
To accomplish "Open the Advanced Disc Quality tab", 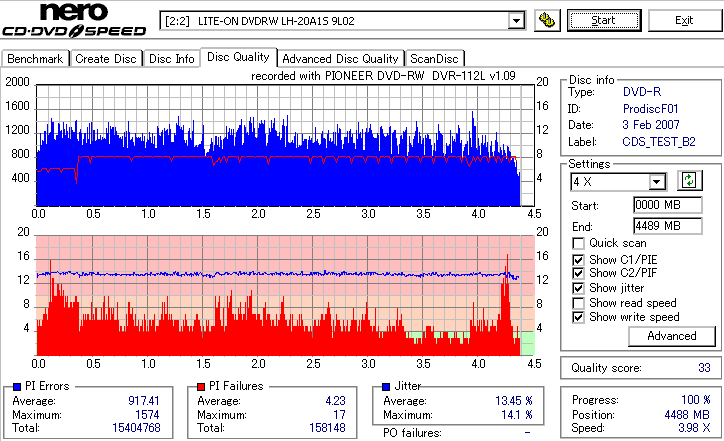I will point(340,59).
